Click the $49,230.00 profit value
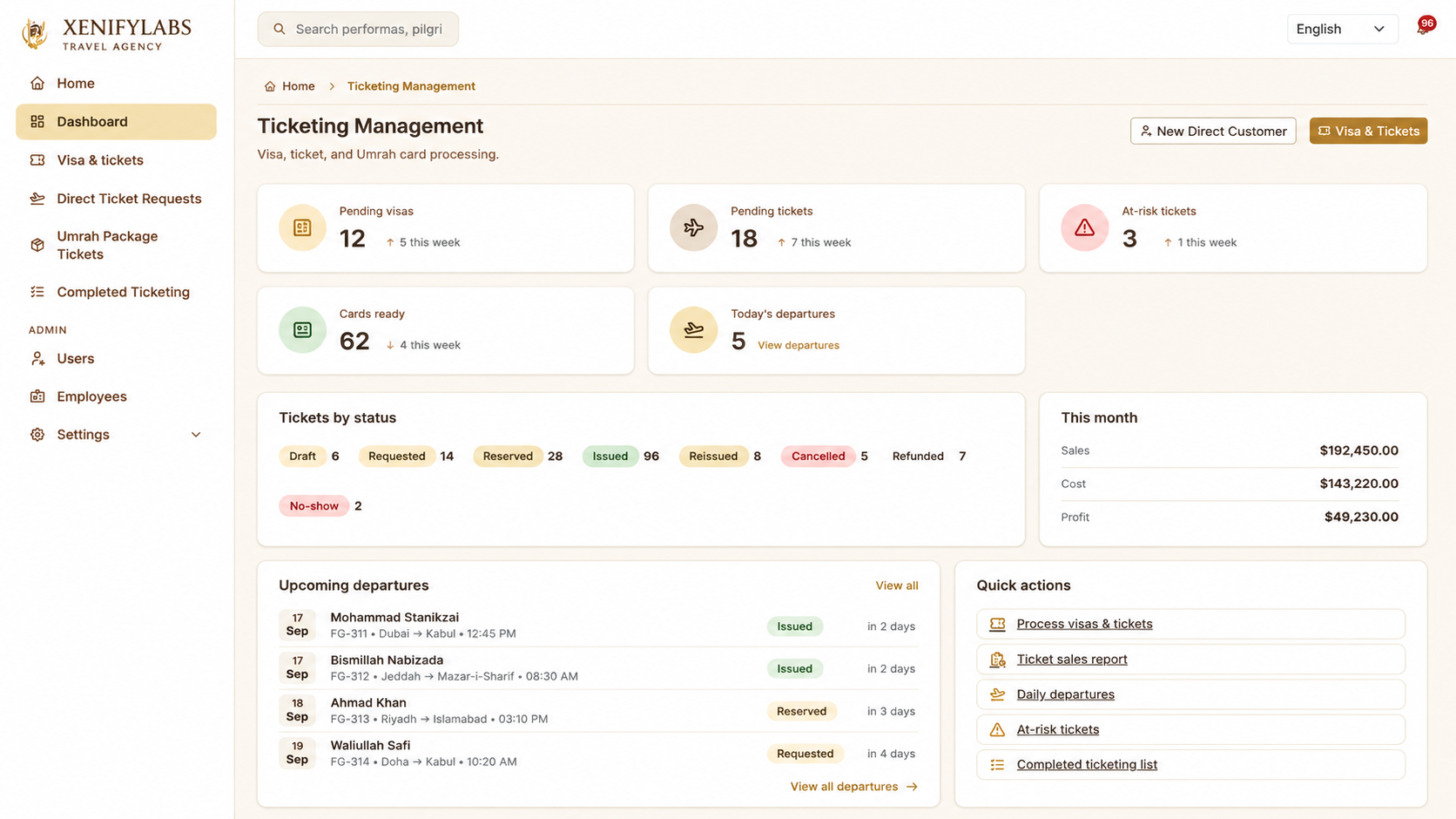The width and height of the screenshot is (1456, 819). (1361, 518)
